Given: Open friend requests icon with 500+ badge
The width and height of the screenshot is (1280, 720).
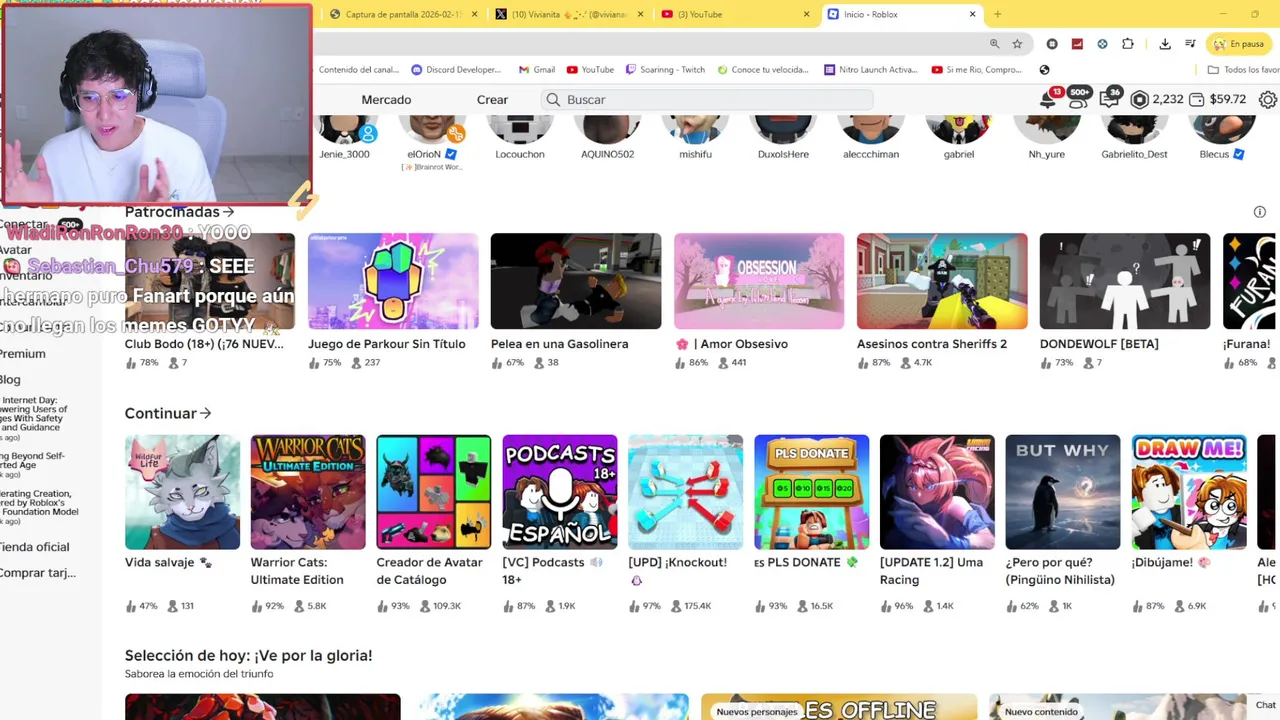Looking at the screenshot, I should point(1078,99).
